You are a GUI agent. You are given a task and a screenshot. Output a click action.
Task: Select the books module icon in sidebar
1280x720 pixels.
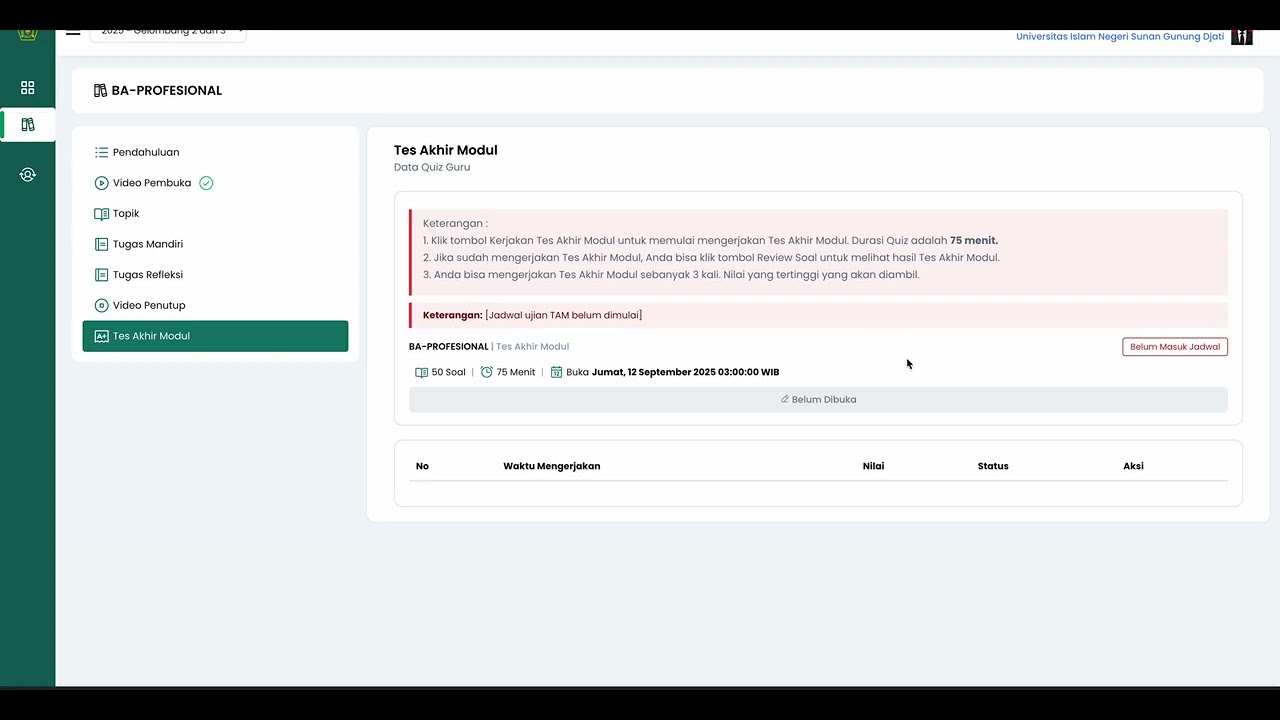(28, 125)
